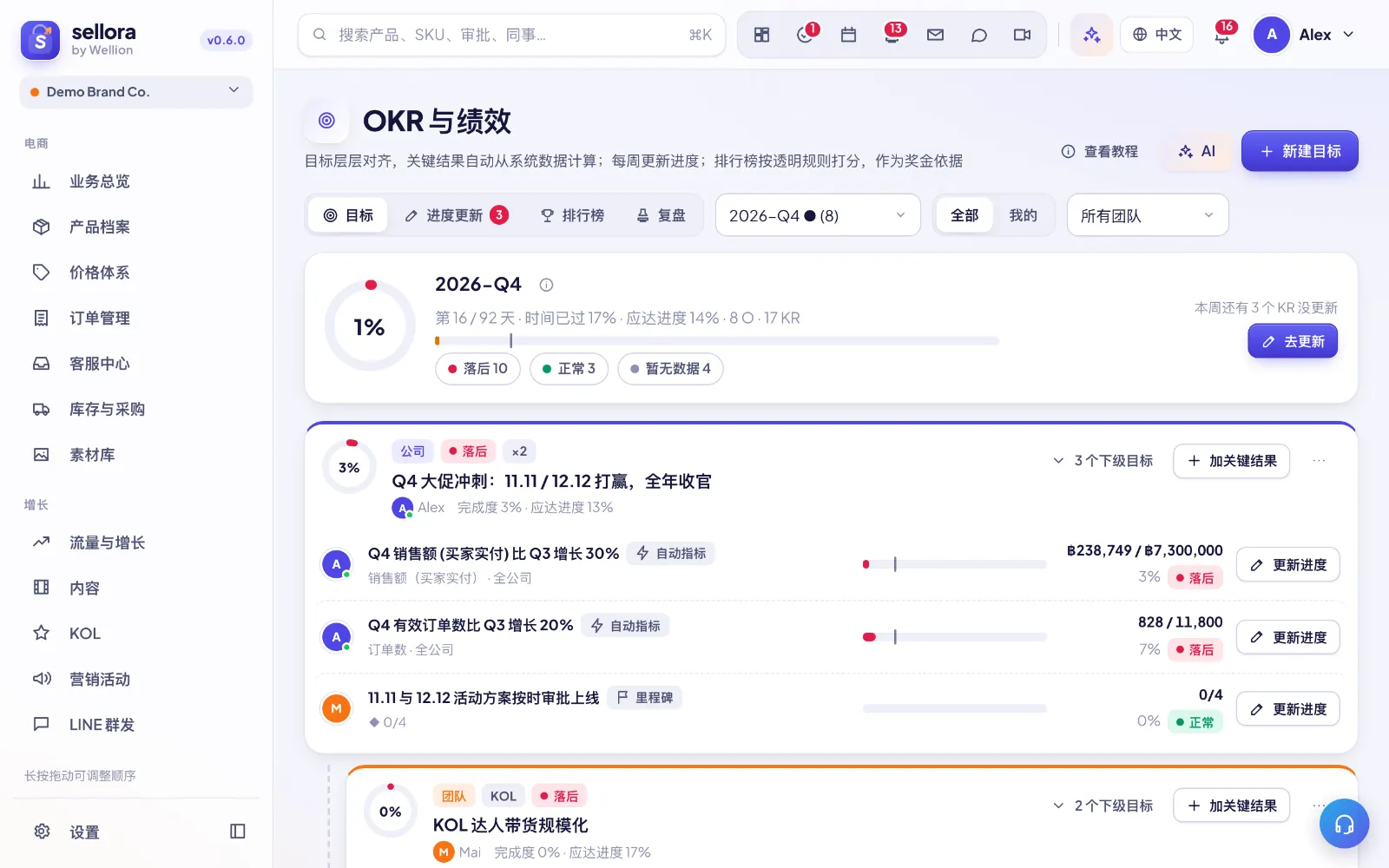Click the AI sparkle icon in top bar
1389x868 pixels.
pyautogui.click(x=1092, y=35)
